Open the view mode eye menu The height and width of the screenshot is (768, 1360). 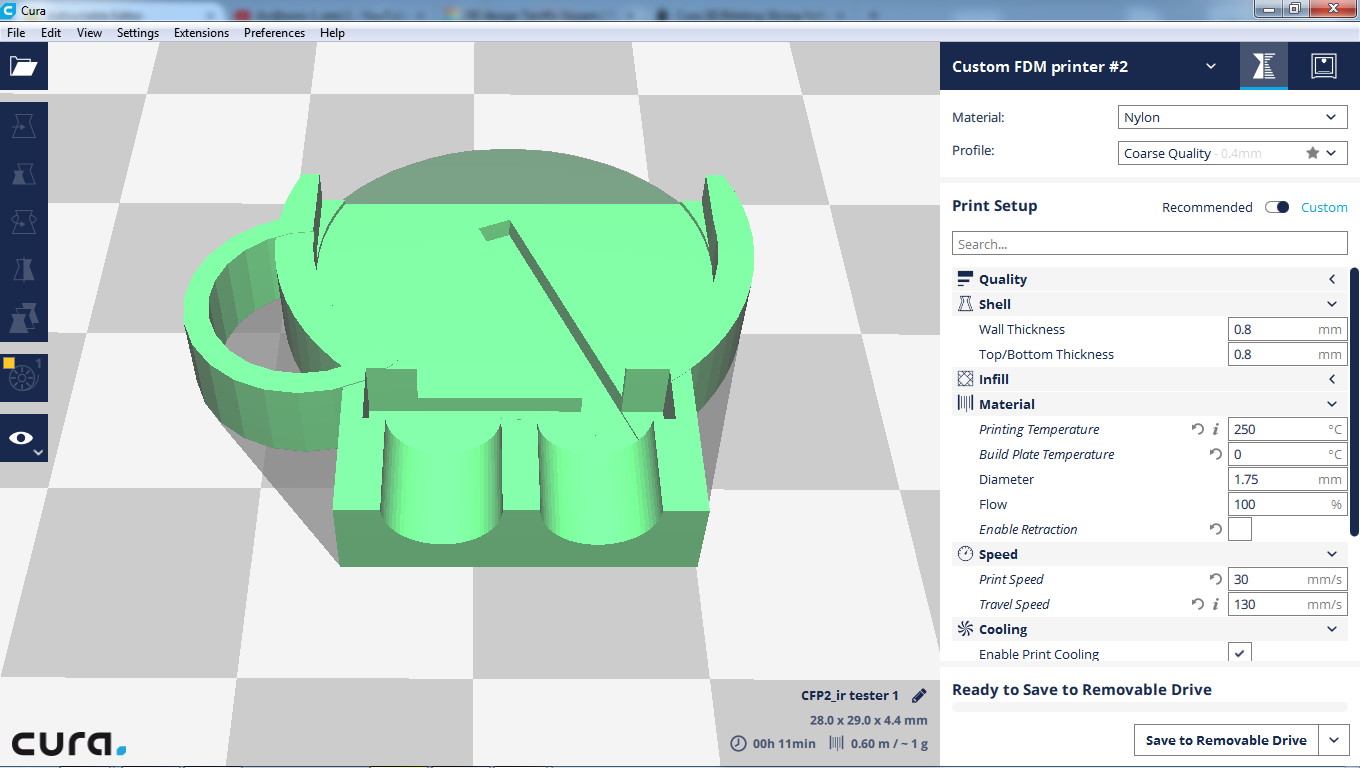[24, 439]
